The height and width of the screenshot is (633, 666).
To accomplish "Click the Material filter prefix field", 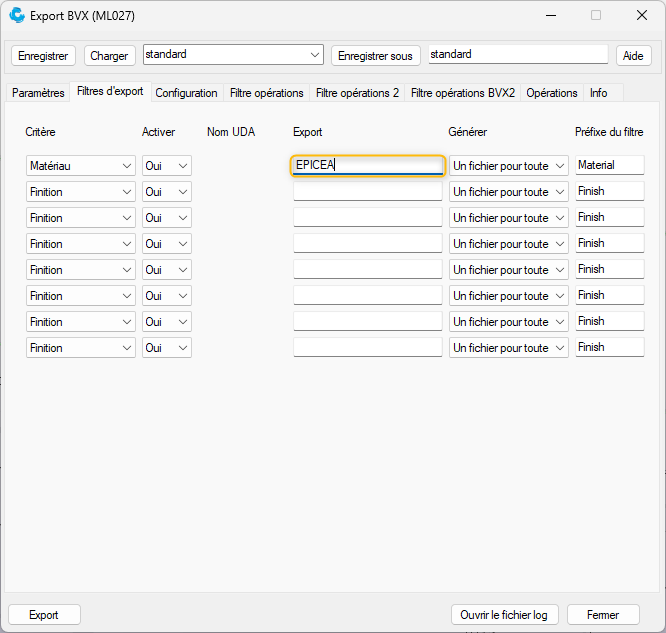I will click(610, 165).
